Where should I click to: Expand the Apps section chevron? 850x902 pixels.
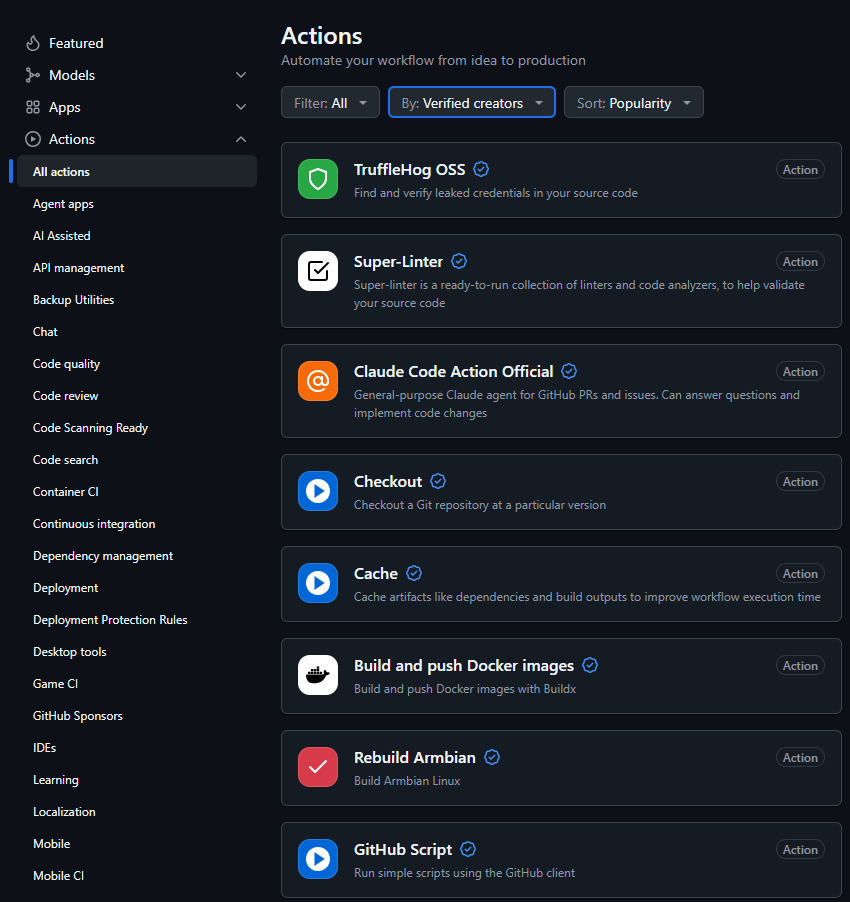(241, 107)
